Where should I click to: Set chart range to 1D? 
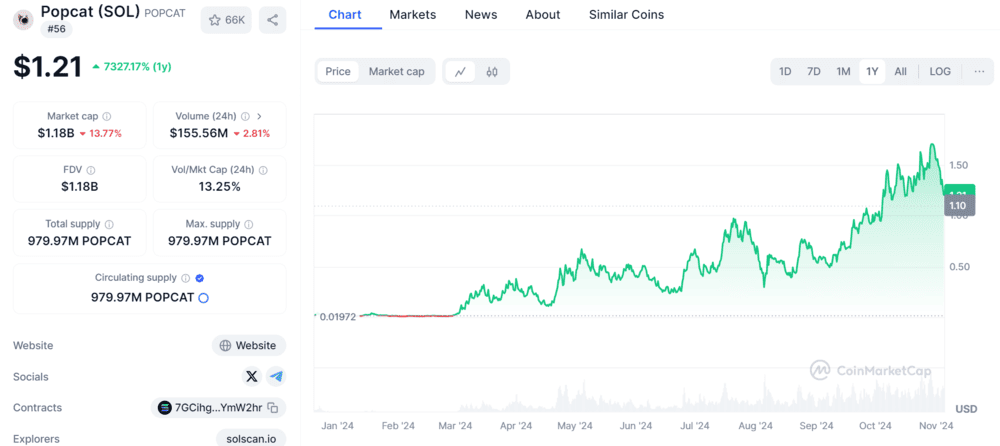pos(785,71)
